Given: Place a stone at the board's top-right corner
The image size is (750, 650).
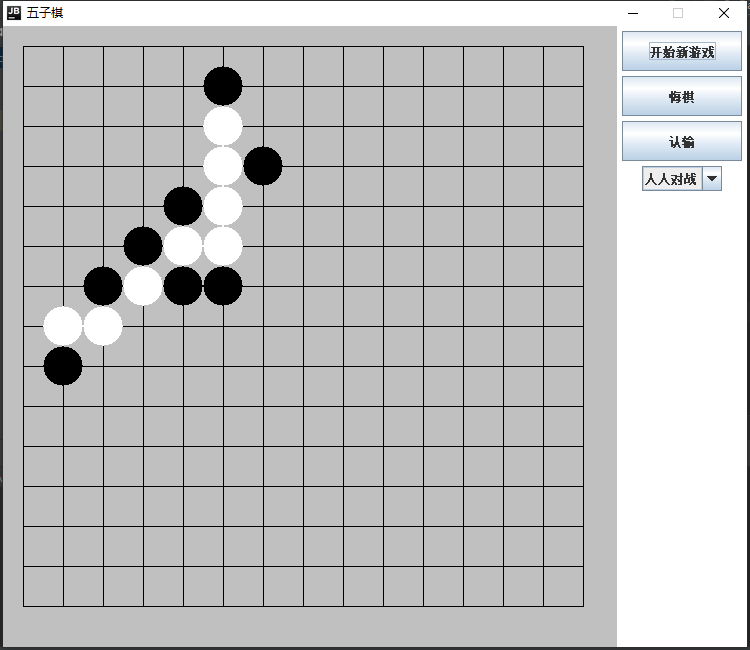Looking at the screenshot, I should [583, 46].
